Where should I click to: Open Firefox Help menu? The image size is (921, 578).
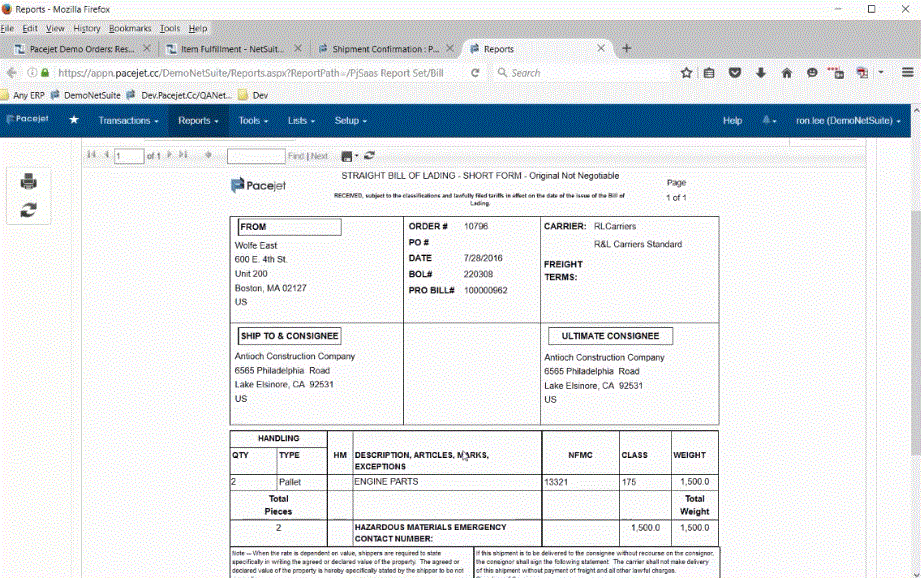(x=198, y=28)
